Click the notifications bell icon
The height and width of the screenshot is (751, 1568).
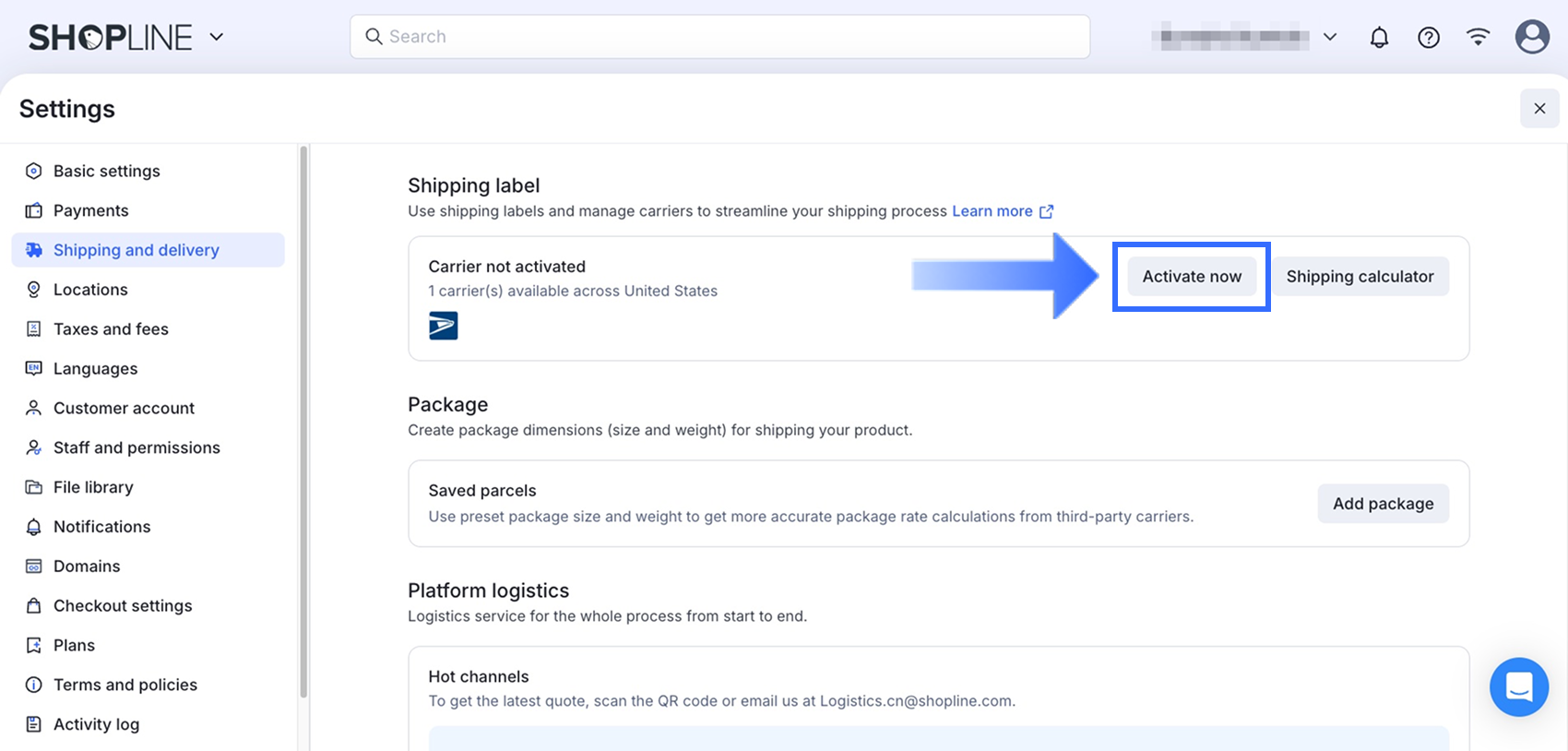[x=1379, y=37]
